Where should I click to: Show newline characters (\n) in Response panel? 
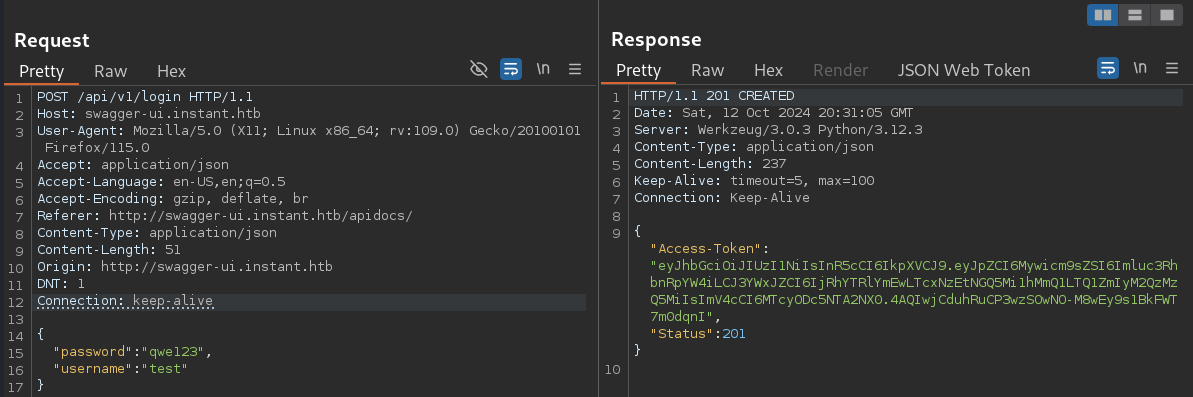tap(1140, 68)
